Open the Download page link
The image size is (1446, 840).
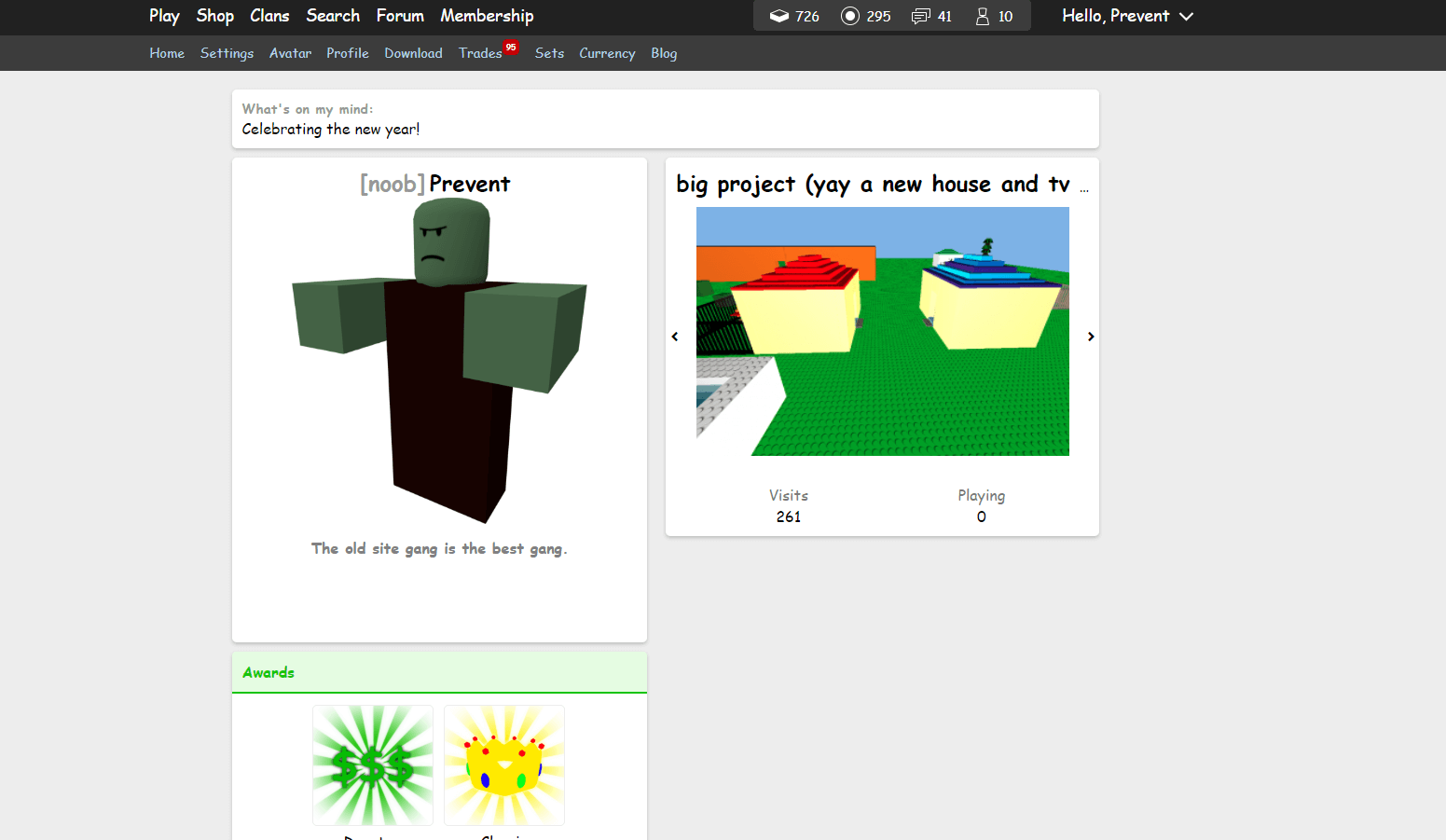tap(413, 53)
